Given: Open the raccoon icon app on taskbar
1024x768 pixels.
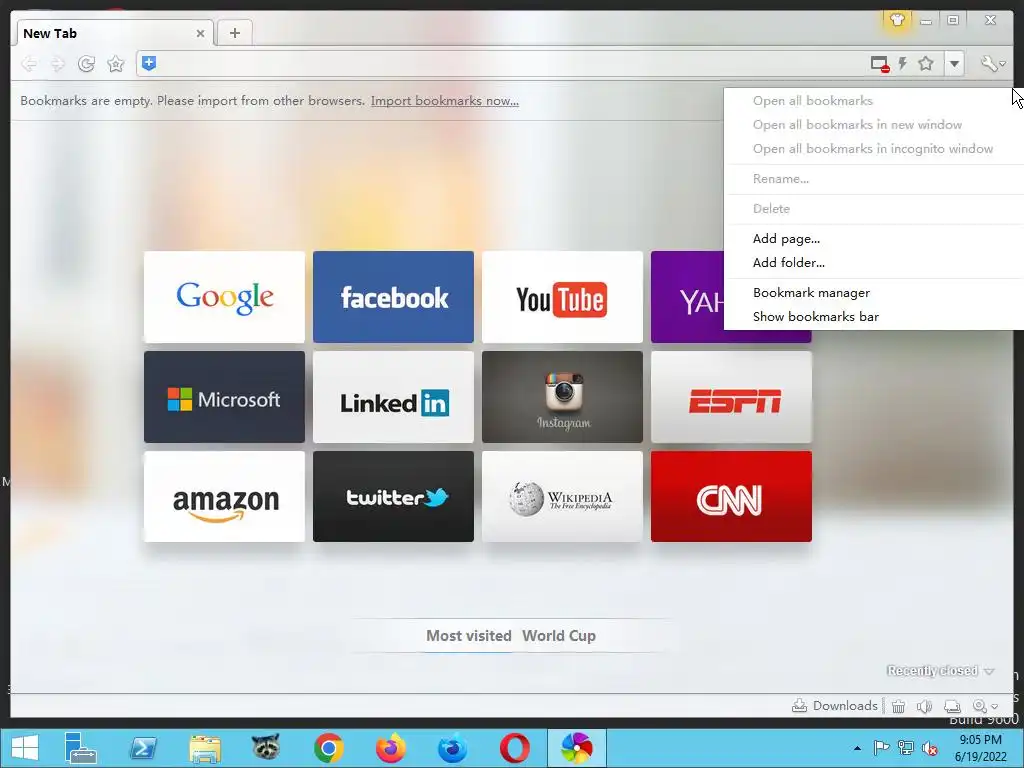Looking at the screenshot, I should [266, 747].
